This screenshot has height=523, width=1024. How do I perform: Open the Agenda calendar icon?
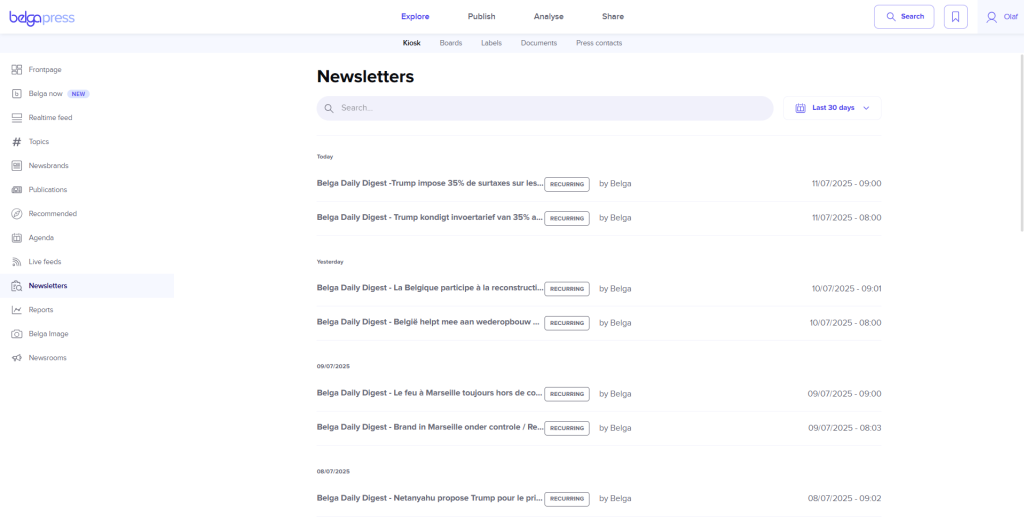17,238
